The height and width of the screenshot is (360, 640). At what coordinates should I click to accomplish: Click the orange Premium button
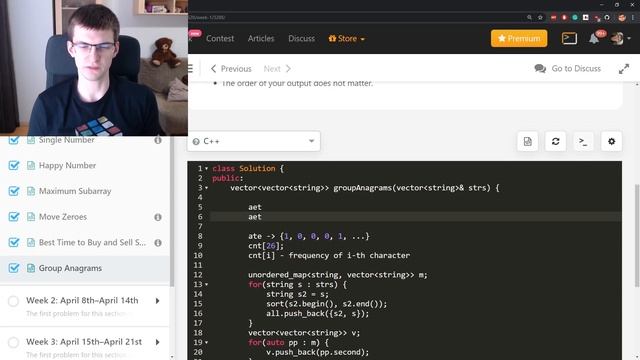pos(519,38)
